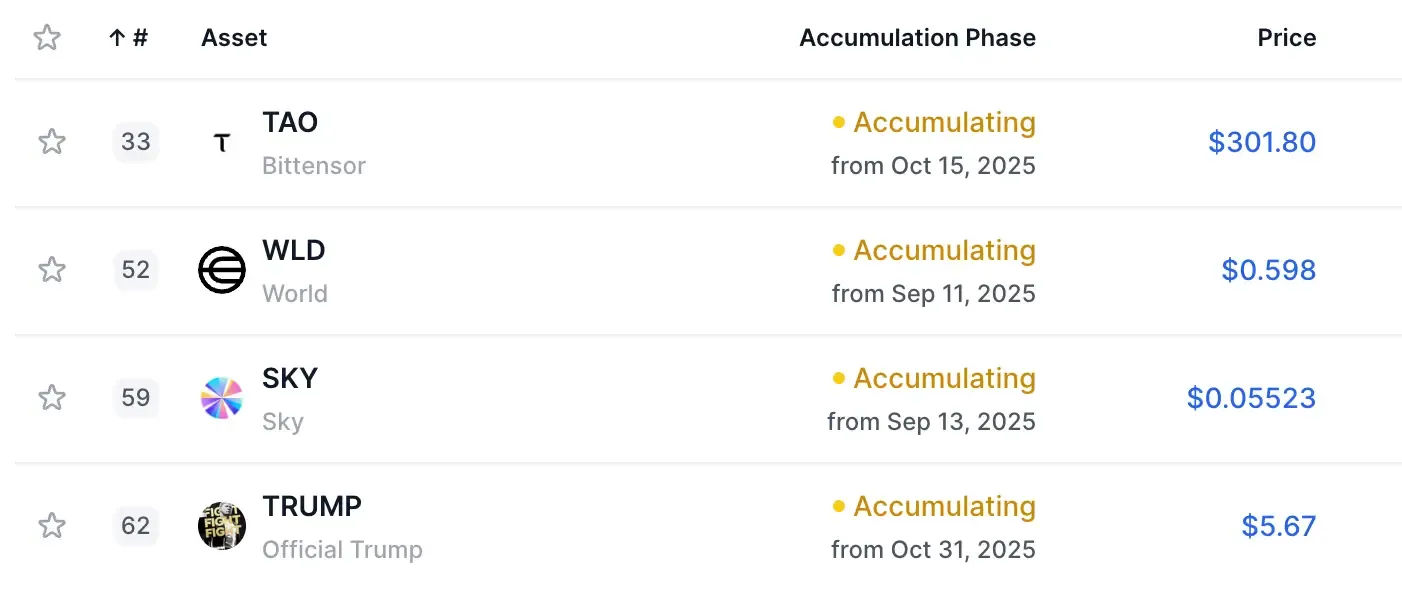Click SKY price $0.05523
Screen dimensions: 1402x590
click(x=1250, y=398)
